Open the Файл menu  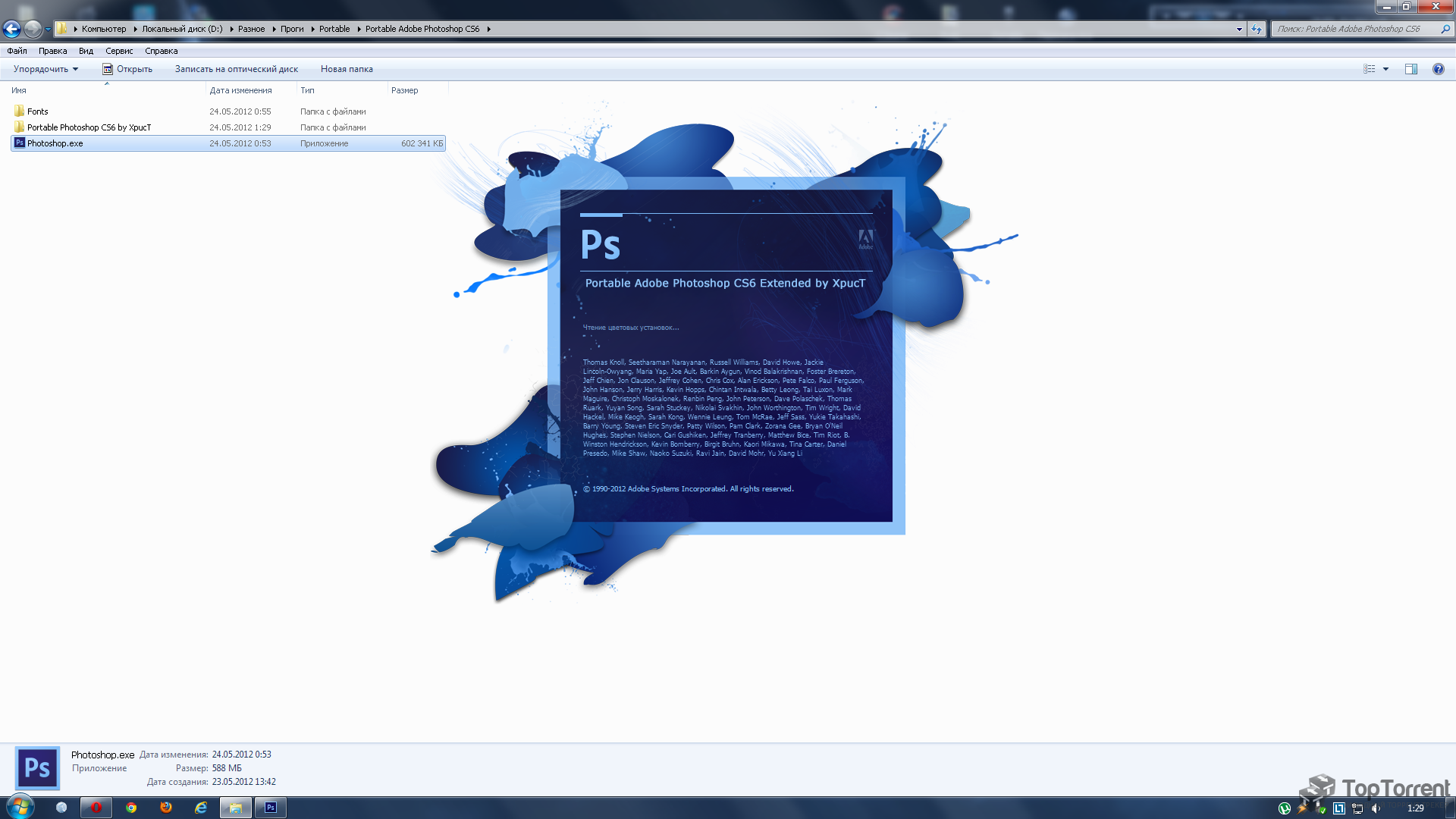[x=17, y=51]
